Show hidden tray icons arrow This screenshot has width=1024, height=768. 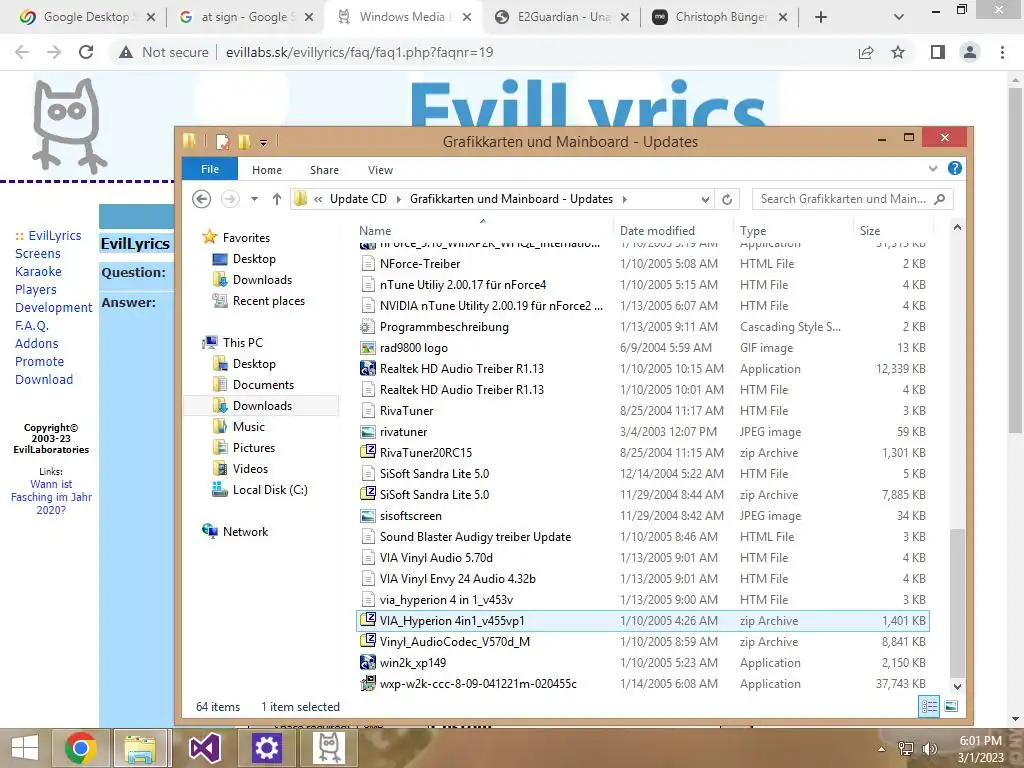[x=882, y=749]
